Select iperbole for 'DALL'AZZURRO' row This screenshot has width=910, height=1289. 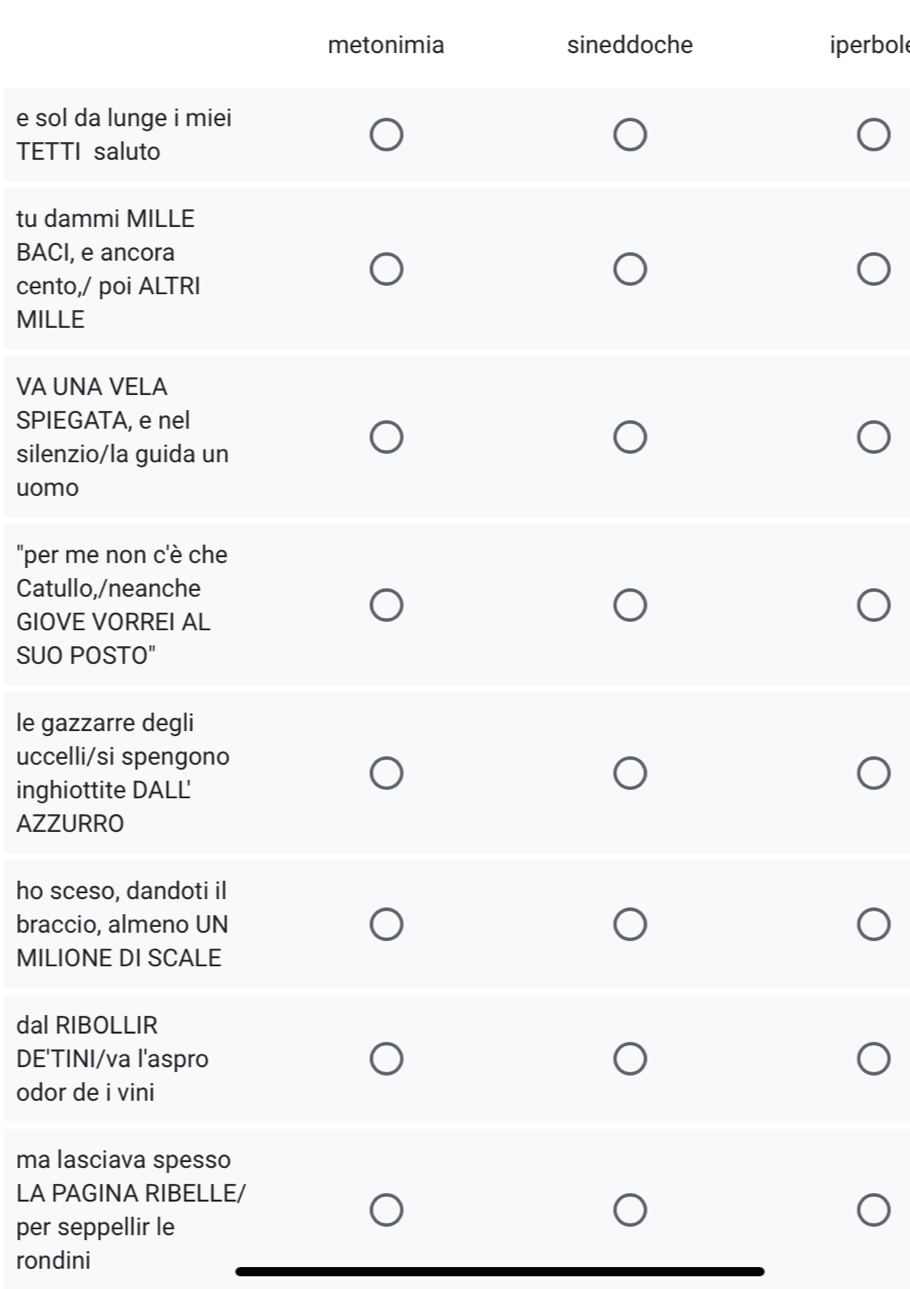click(x=873, y=773)
